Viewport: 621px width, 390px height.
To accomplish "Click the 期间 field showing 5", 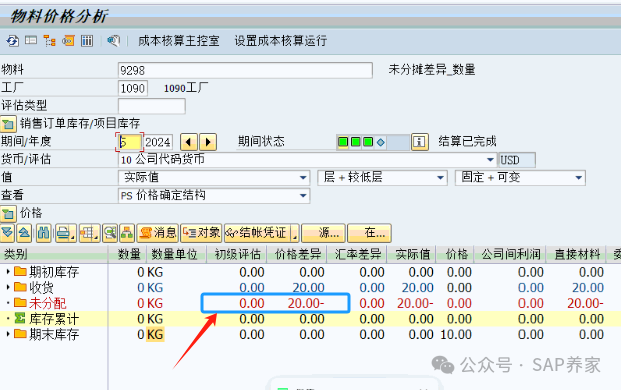I will tap(130, 142).
